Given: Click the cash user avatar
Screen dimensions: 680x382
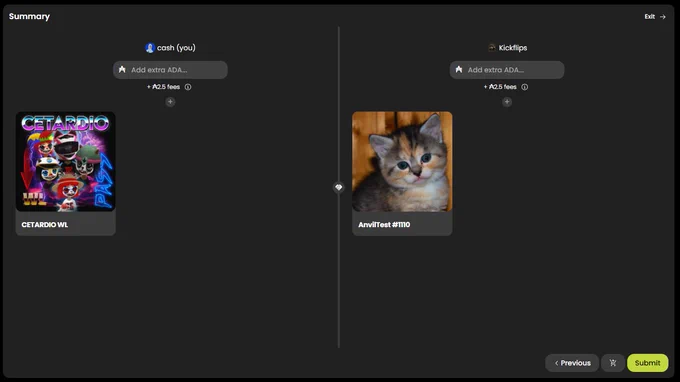Looking at the screenshot, I should pyautogui.click(x=150, y=48).
